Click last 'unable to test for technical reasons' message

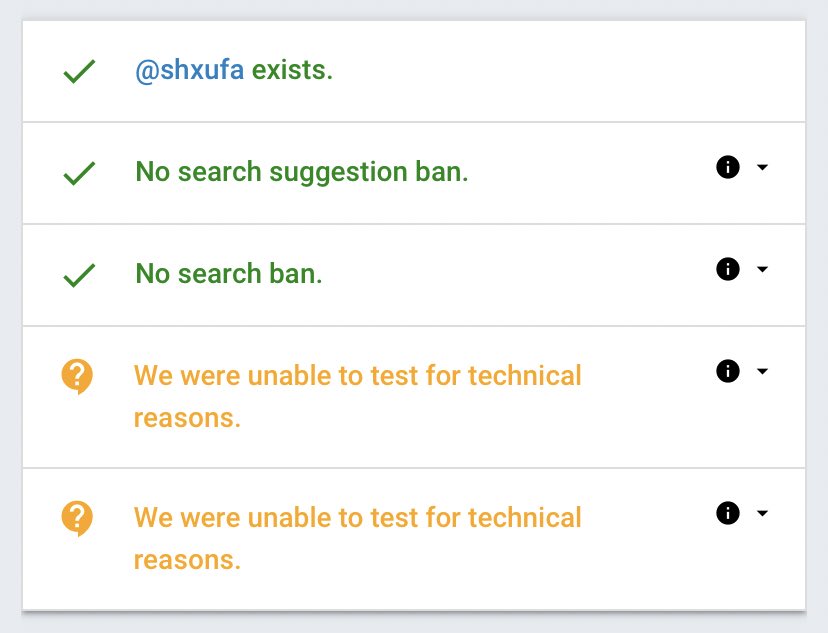click(x=357, y=538)
